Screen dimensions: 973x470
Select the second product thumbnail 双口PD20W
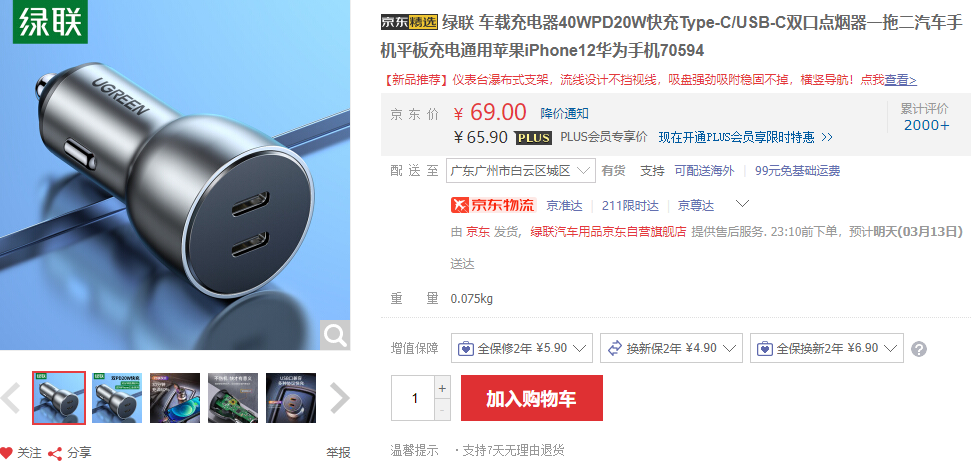117,398
